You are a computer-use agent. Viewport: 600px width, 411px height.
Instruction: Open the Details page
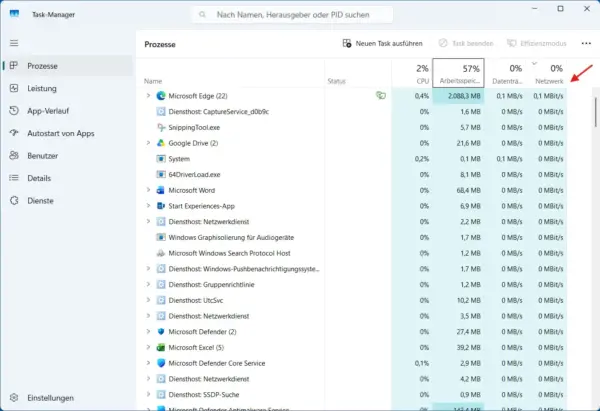68,178
